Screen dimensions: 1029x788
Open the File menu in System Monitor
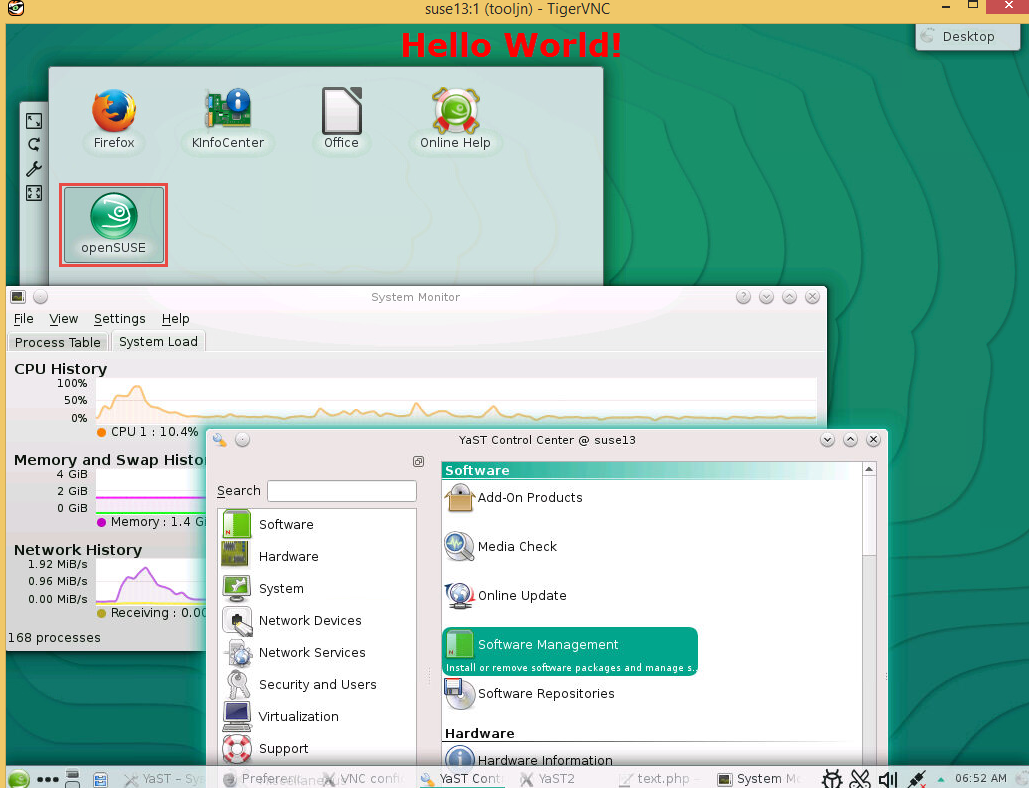tap(24, 318)
